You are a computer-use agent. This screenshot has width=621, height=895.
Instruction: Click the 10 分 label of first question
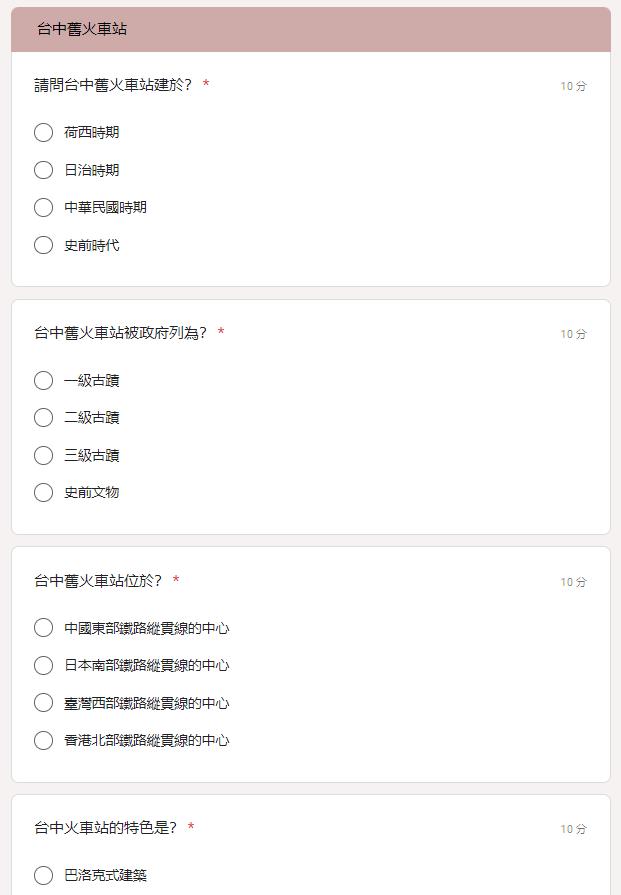573,86
